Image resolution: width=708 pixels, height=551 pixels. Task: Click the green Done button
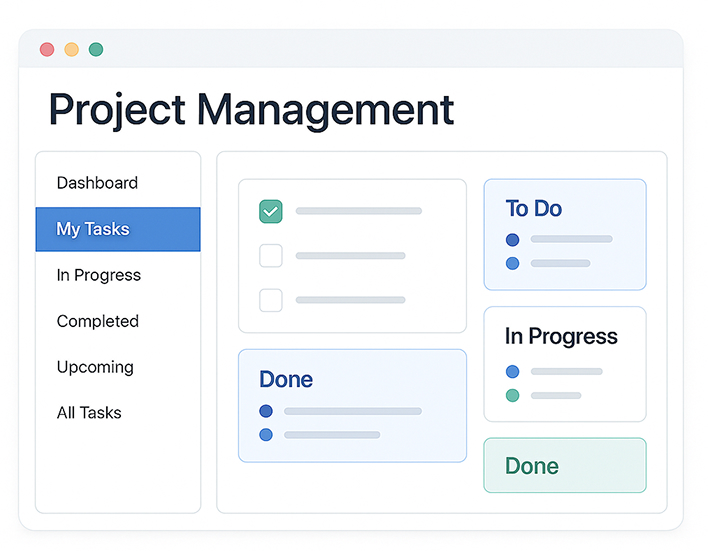pos(565,465)
